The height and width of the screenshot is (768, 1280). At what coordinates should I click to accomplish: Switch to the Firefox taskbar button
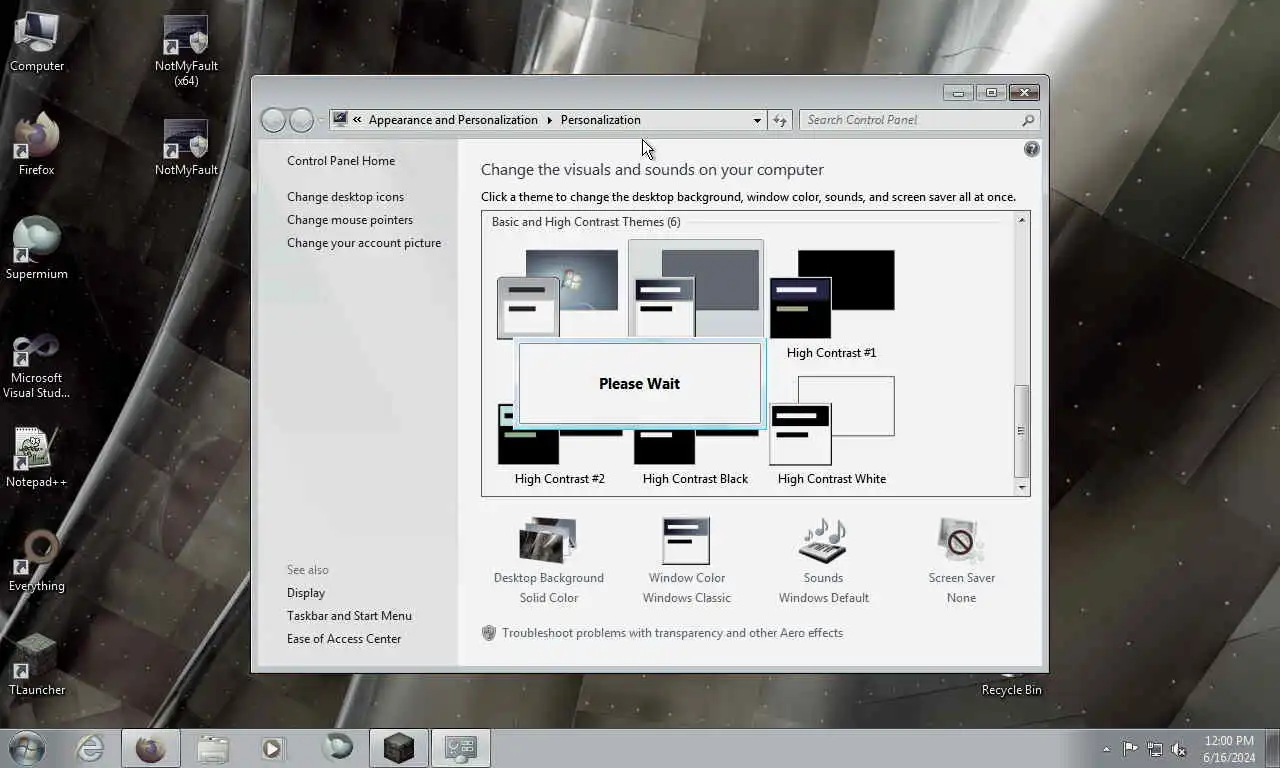pyautogui.click(x=151, y=748)
